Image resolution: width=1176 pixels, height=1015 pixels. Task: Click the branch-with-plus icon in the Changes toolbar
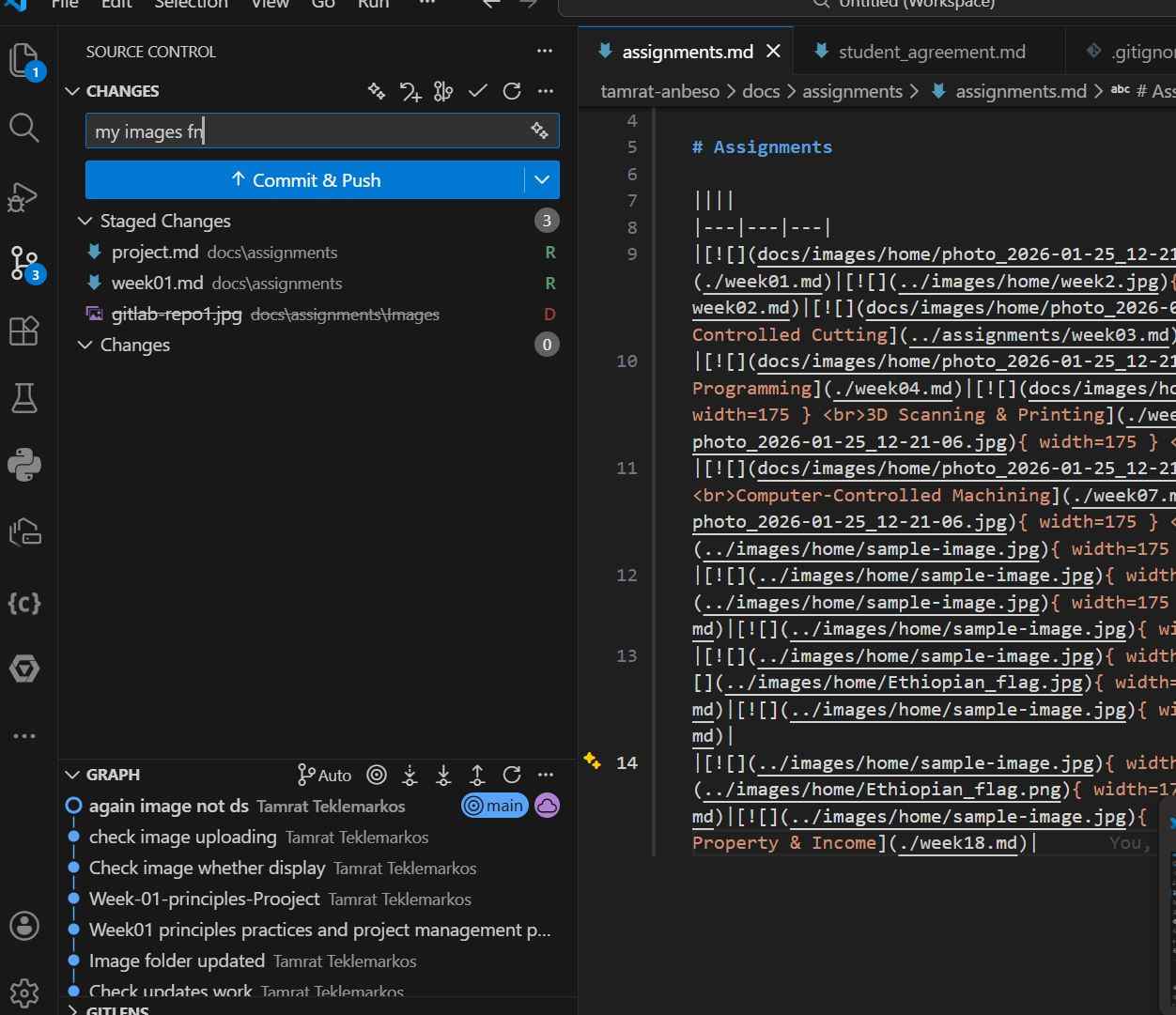click(410, 91)
